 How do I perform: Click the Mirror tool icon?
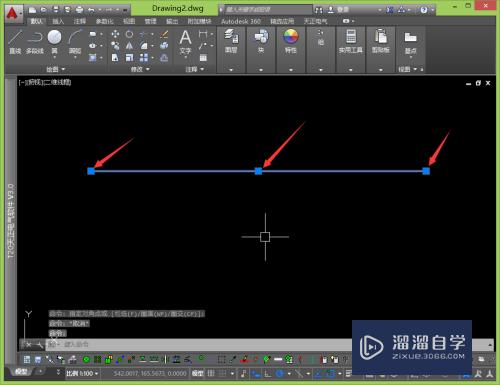(129, 46)
